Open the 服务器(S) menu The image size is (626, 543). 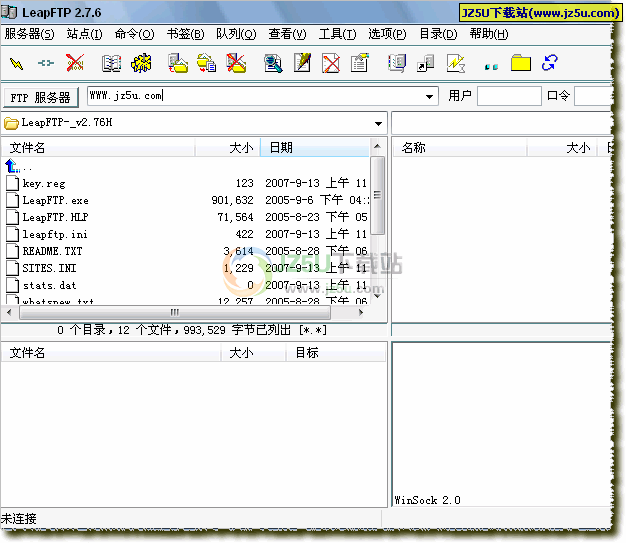[30, 34]
